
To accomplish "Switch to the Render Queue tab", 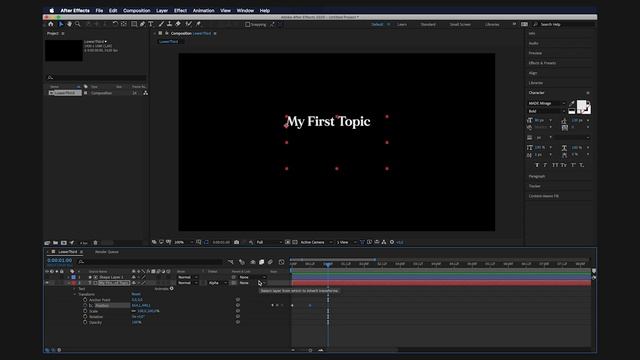I will click(x=107, y=252).
